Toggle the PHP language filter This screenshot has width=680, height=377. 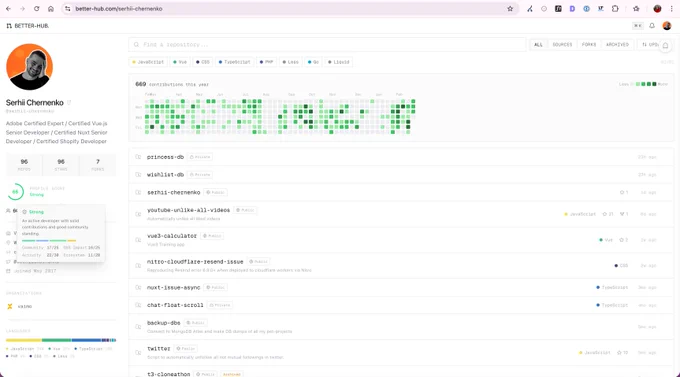coord(266,62)
